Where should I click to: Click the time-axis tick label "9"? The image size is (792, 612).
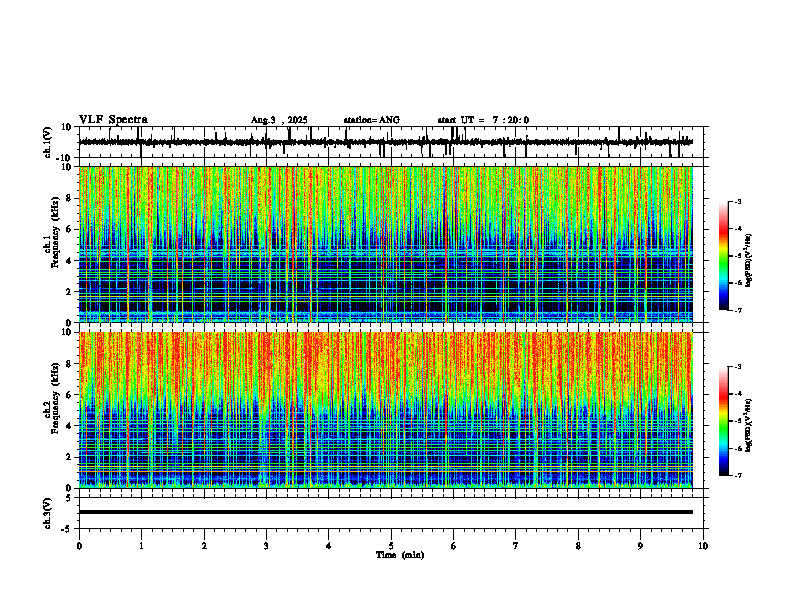pos(640,546)
